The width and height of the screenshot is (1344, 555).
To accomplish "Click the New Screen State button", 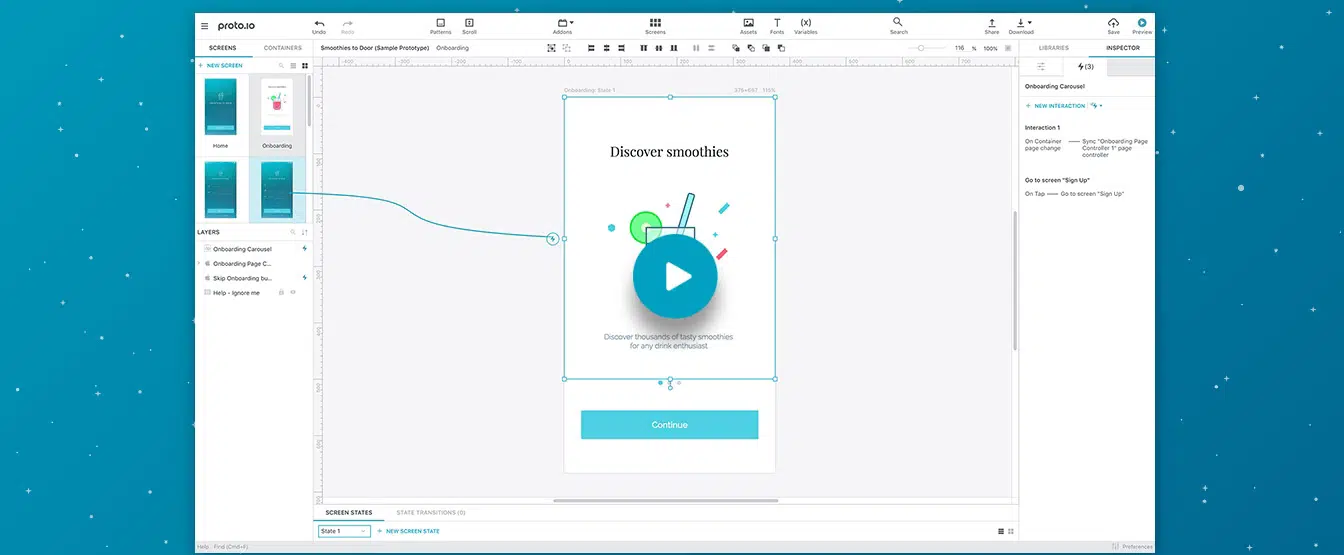I will (408, 531).
